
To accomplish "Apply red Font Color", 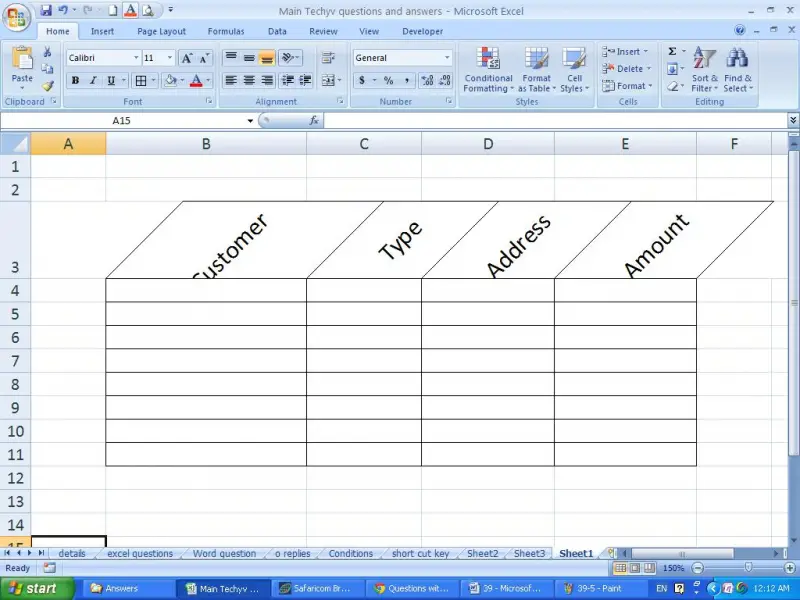I will 196,81.
